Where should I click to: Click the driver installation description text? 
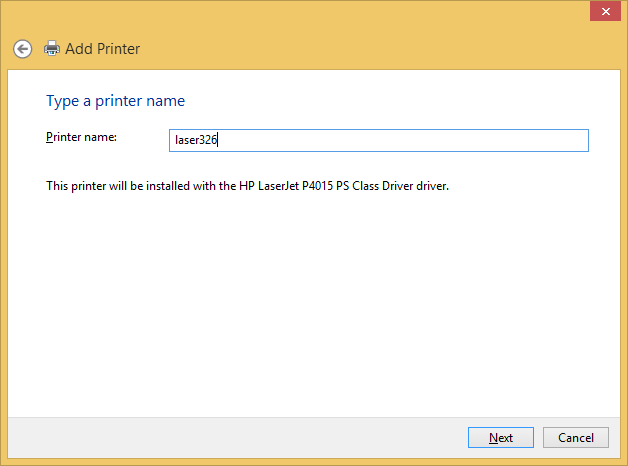click(247, 186)
